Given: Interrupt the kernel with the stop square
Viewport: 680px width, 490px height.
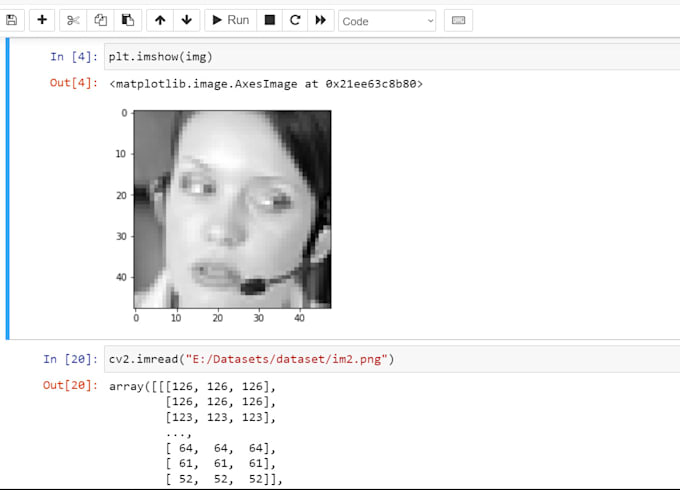Looking at the screenshot, I should (x=270, y=20).
